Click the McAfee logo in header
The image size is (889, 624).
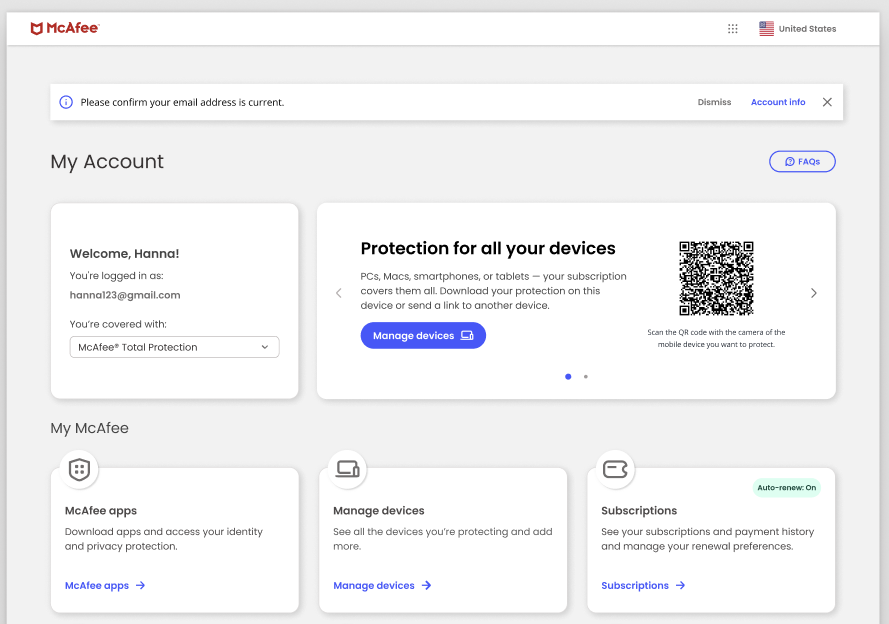(65, 28)
